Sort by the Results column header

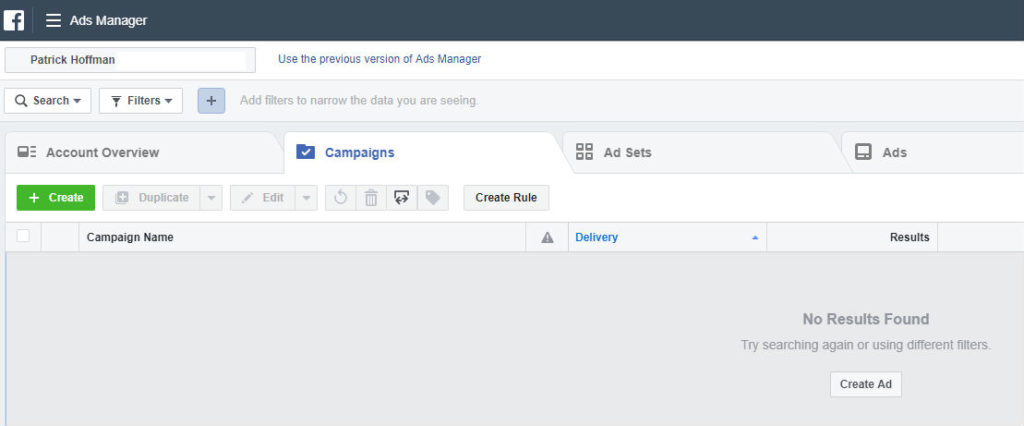point(852,237)
